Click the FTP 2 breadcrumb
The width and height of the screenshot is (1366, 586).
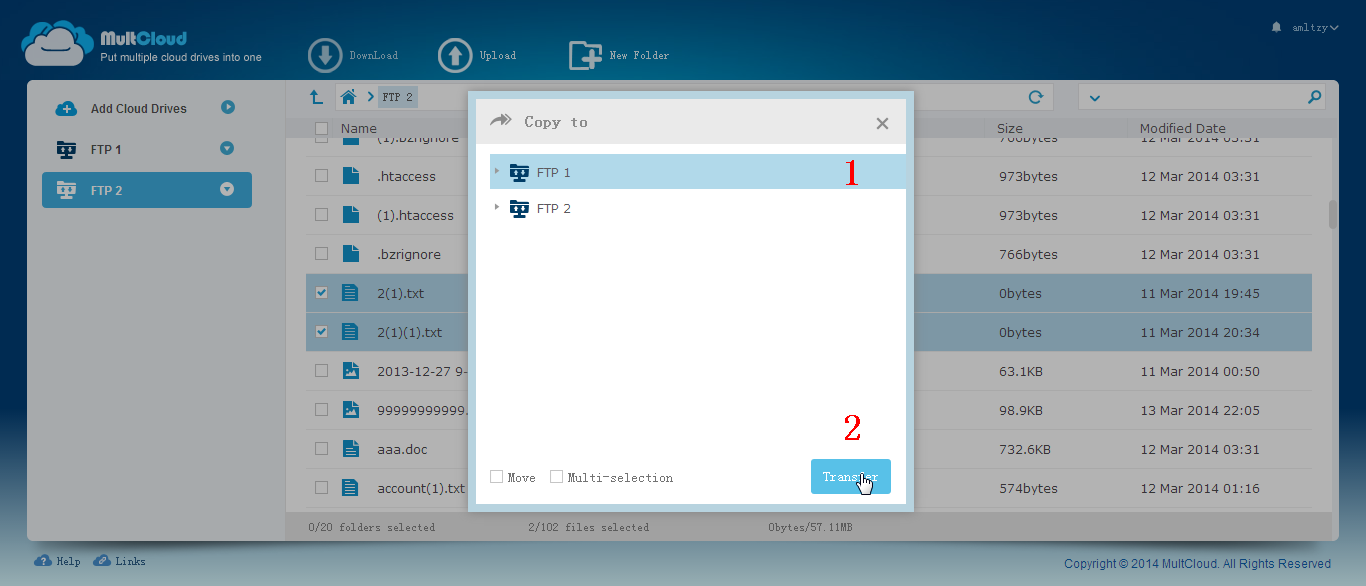[x=398, y=97]
